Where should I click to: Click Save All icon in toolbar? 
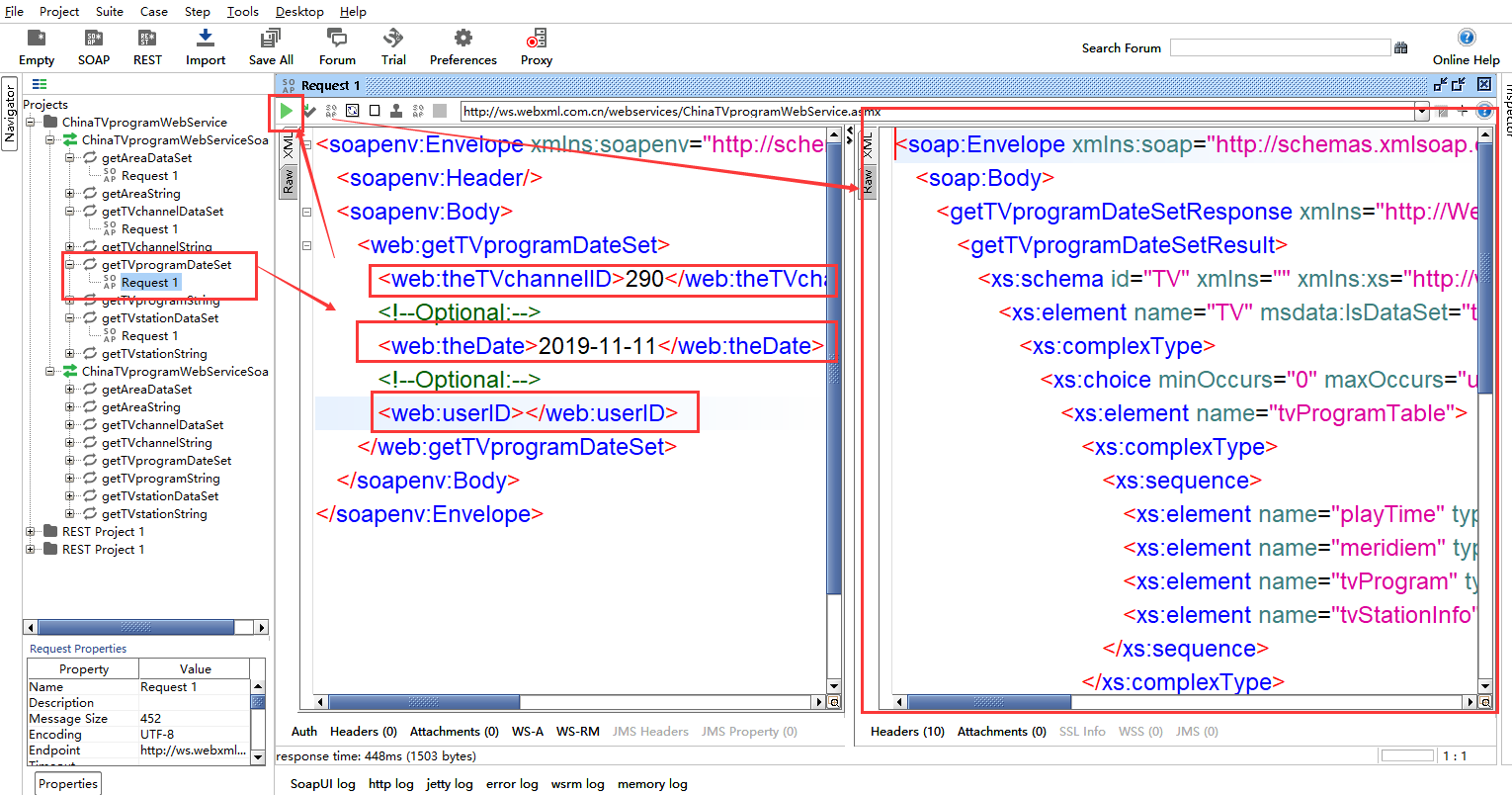271,46
